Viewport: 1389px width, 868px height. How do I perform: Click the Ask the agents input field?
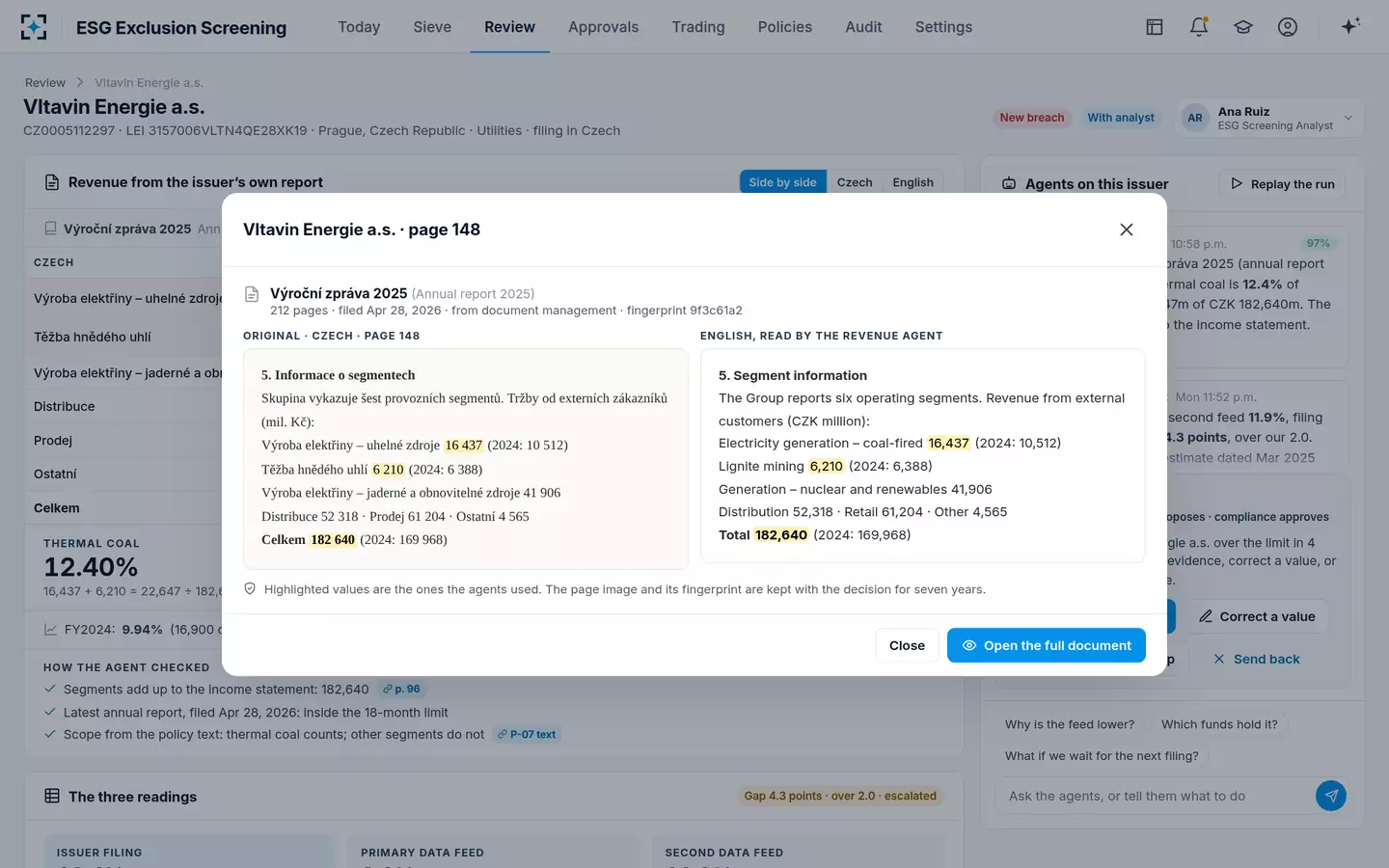click(1155, 796)
